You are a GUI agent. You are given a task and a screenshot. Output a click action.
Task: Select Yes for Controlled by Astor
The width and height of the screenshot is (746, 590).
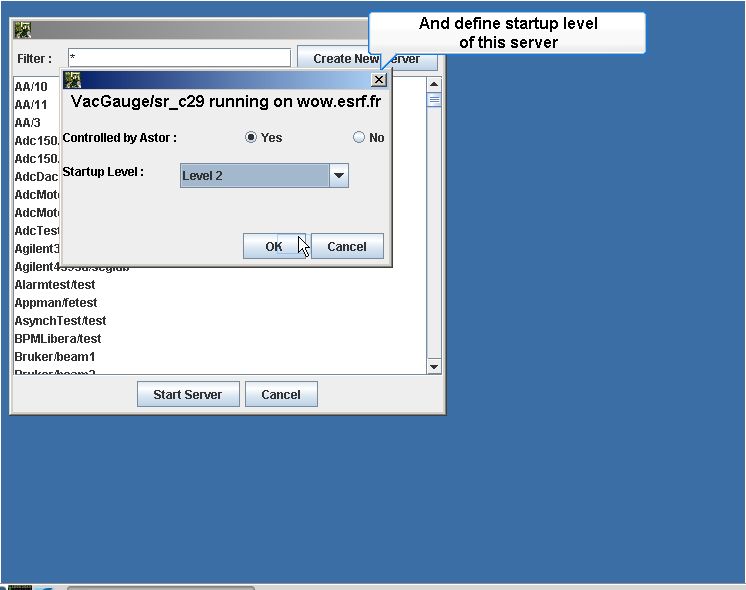tap(251, 138)
